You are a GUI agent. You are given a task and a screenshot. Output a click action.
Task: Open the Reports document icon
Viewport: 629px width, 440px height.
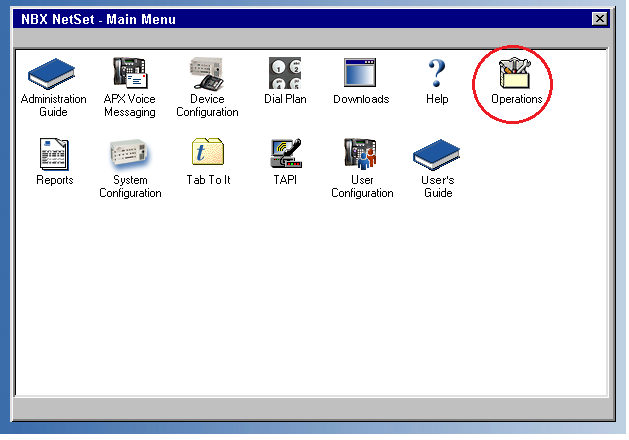pyautogui.click(x=54, y=154)
